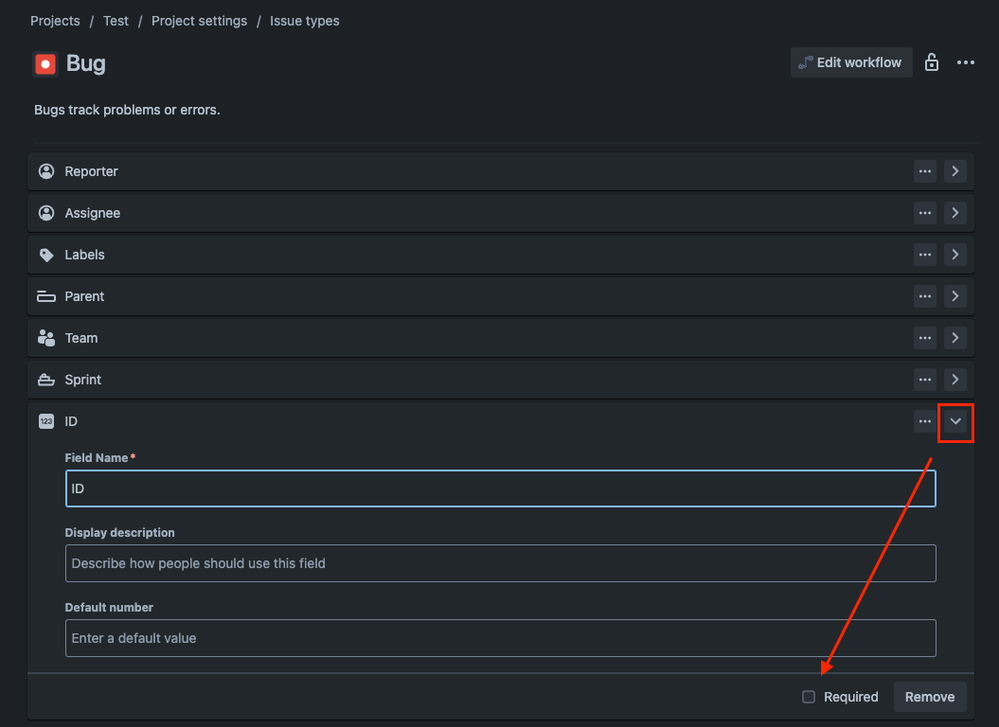The height and width of the screenshot is (727, 999).
Task: Click the Team people icon
Action: [46, 338]
